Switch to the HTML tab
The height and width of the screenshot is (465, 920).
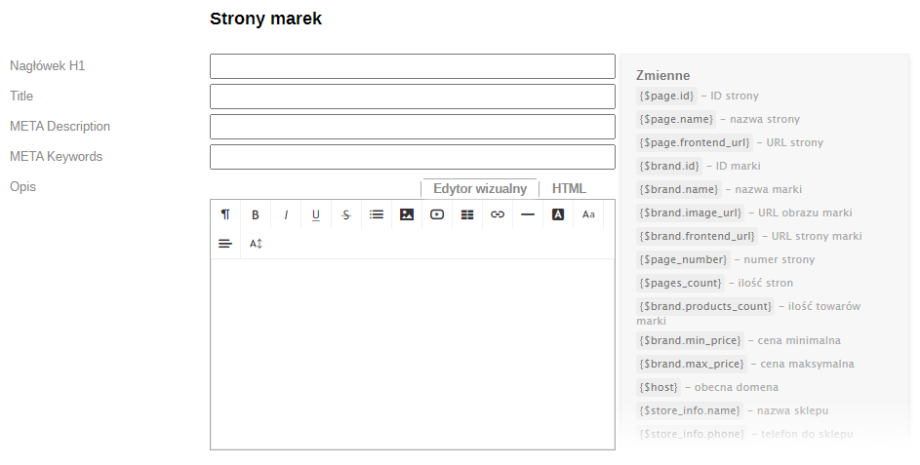pyautogui.click(x=569, y=188)
